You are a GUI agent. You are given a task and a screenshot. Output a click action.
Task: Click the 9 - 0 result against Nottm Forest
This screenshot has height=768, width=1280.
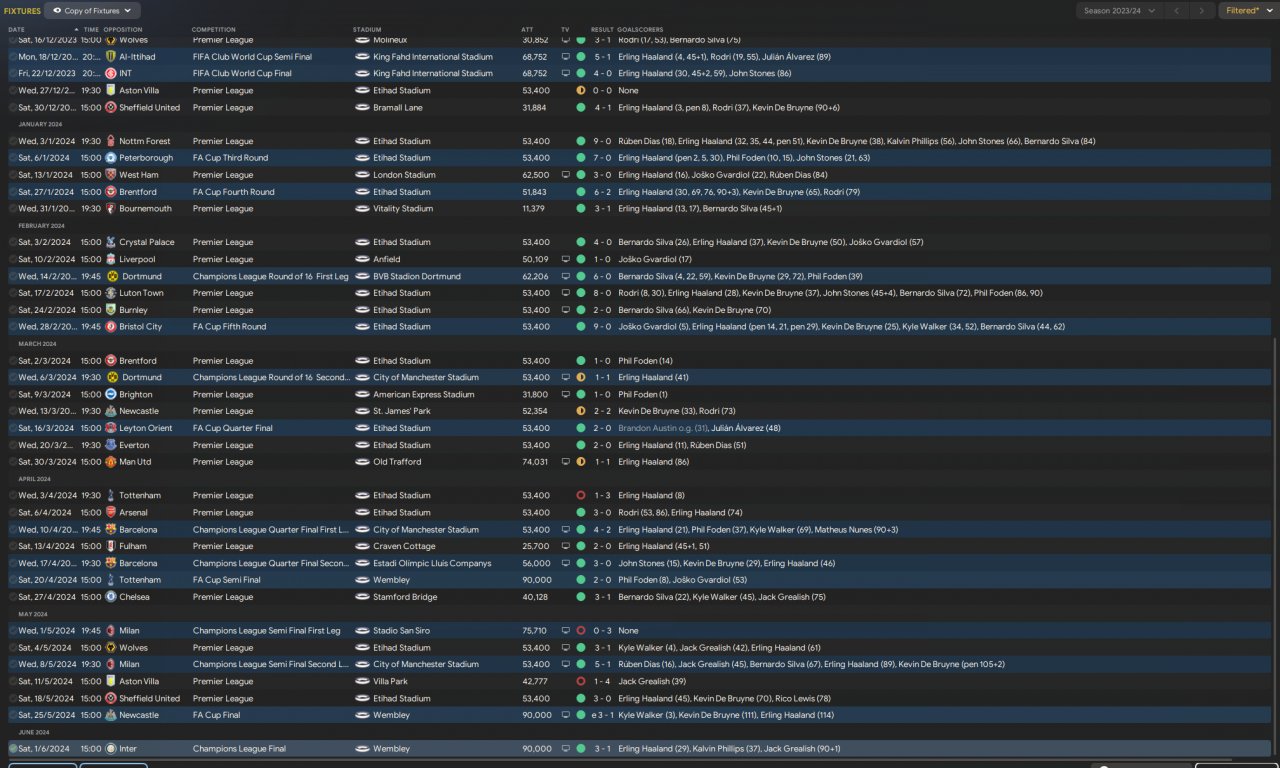click(602, 141)
